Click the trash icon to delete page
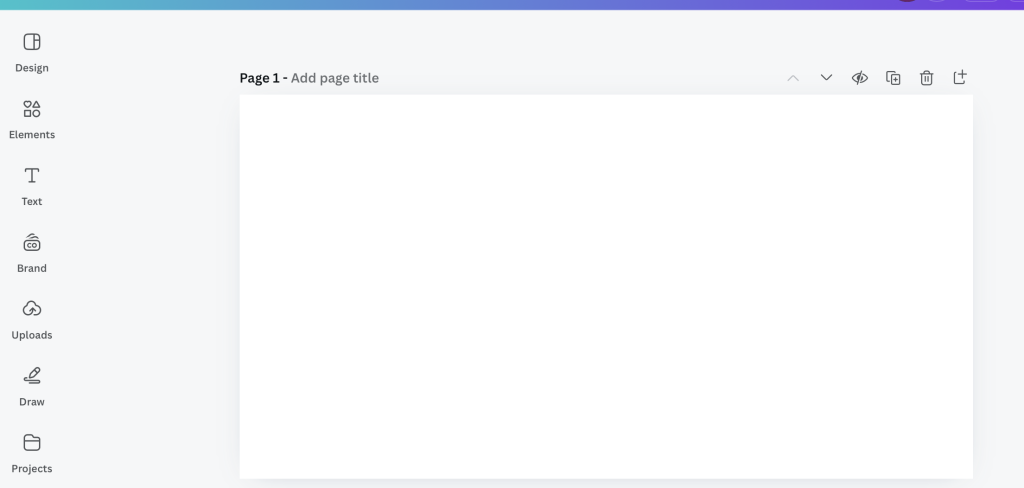The height and width of the screenshot is (488, 1024). (926, 78)
